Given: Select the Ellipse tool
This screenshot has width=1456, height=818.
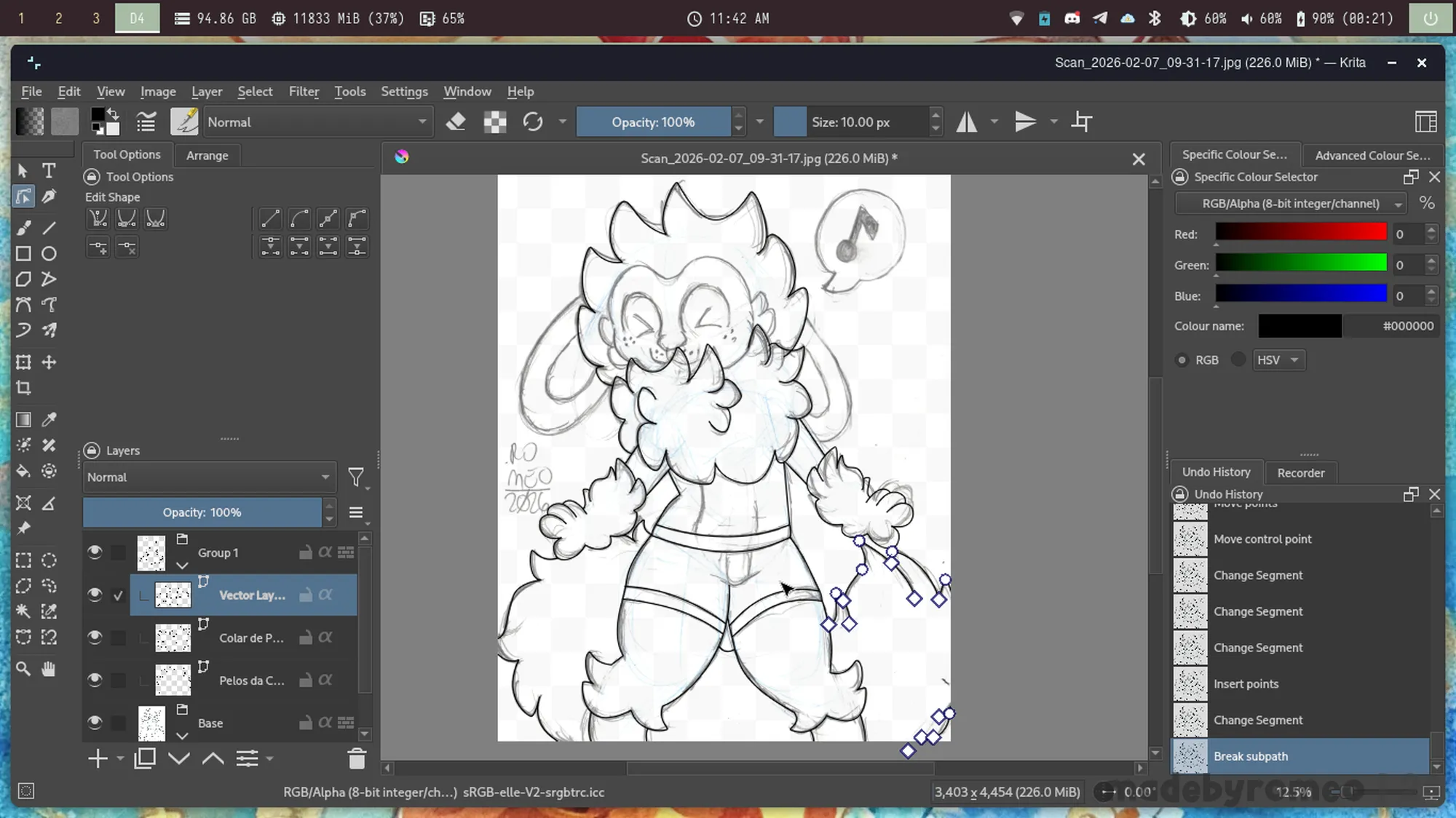Looking at the screenshot, I should coord(49,253).
